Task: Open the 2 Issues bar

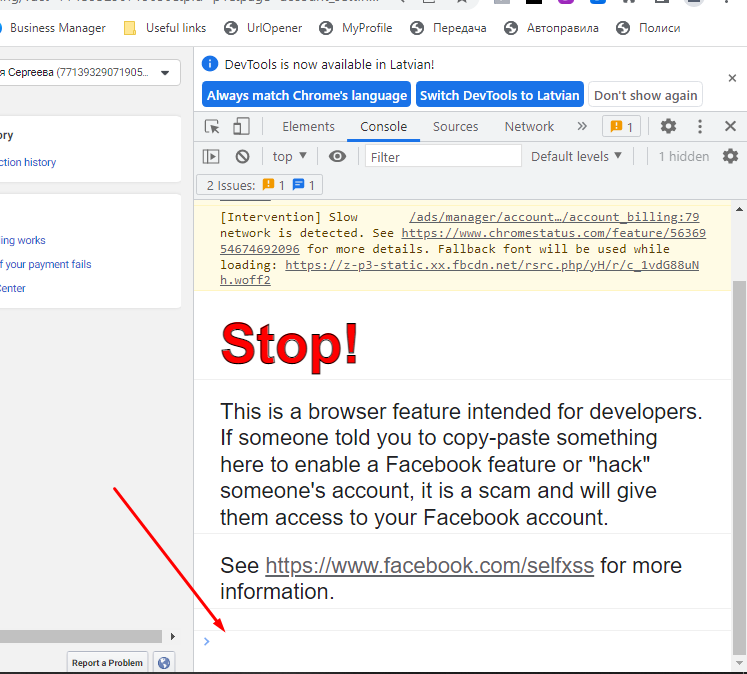Action: pos(260,185)
